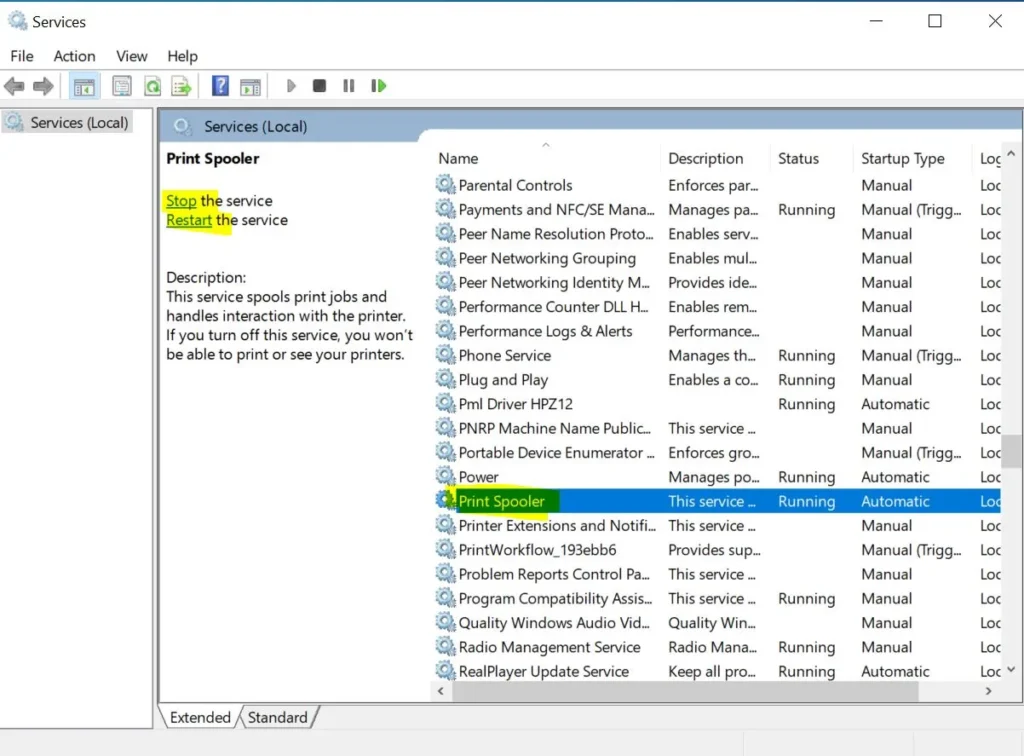Screen dimensions: 1024x756
Task: Click Automatic startup type of RealPlayer Update
Action: tap(895, 671)
